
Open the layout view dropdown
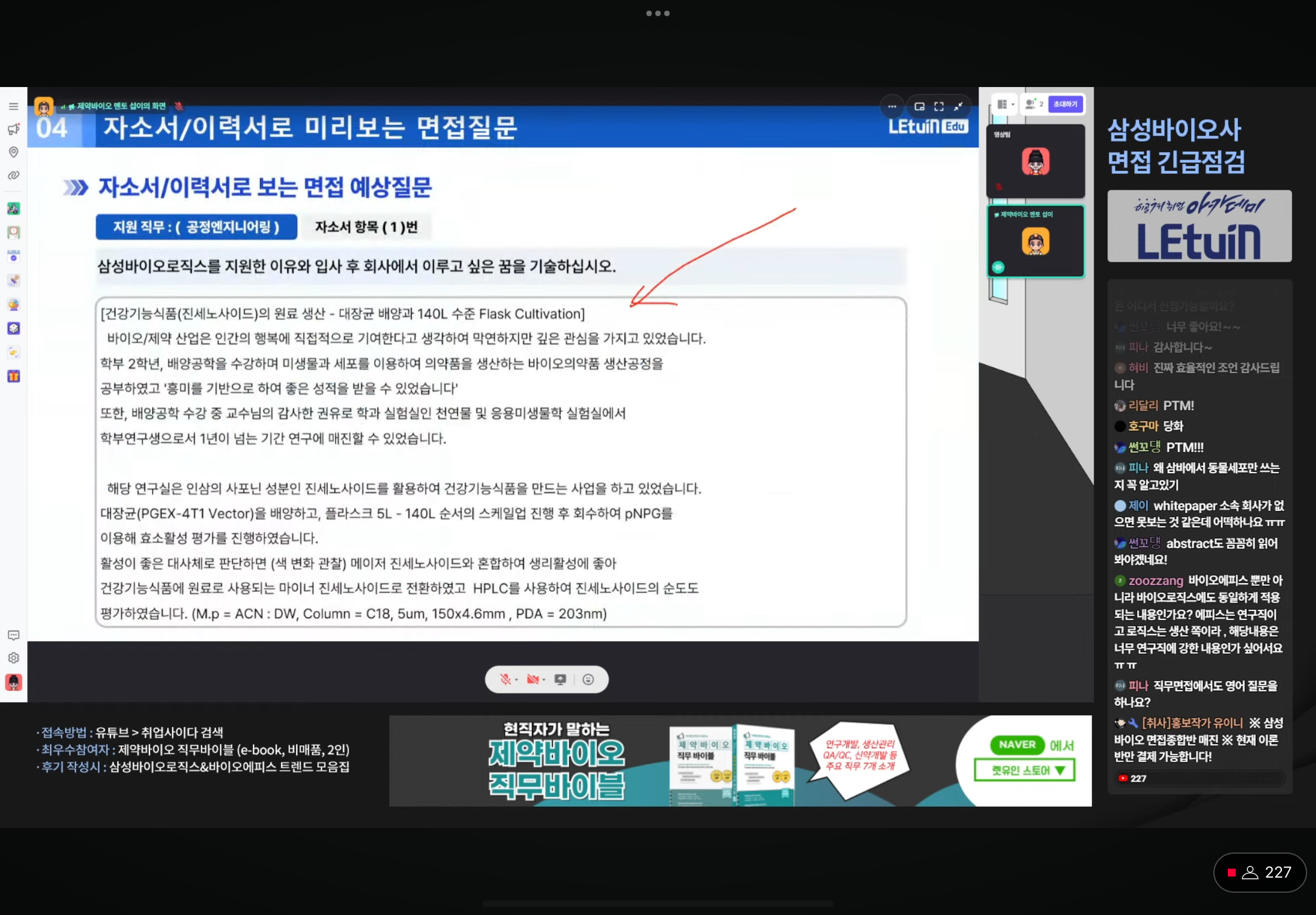(1005, 104)
